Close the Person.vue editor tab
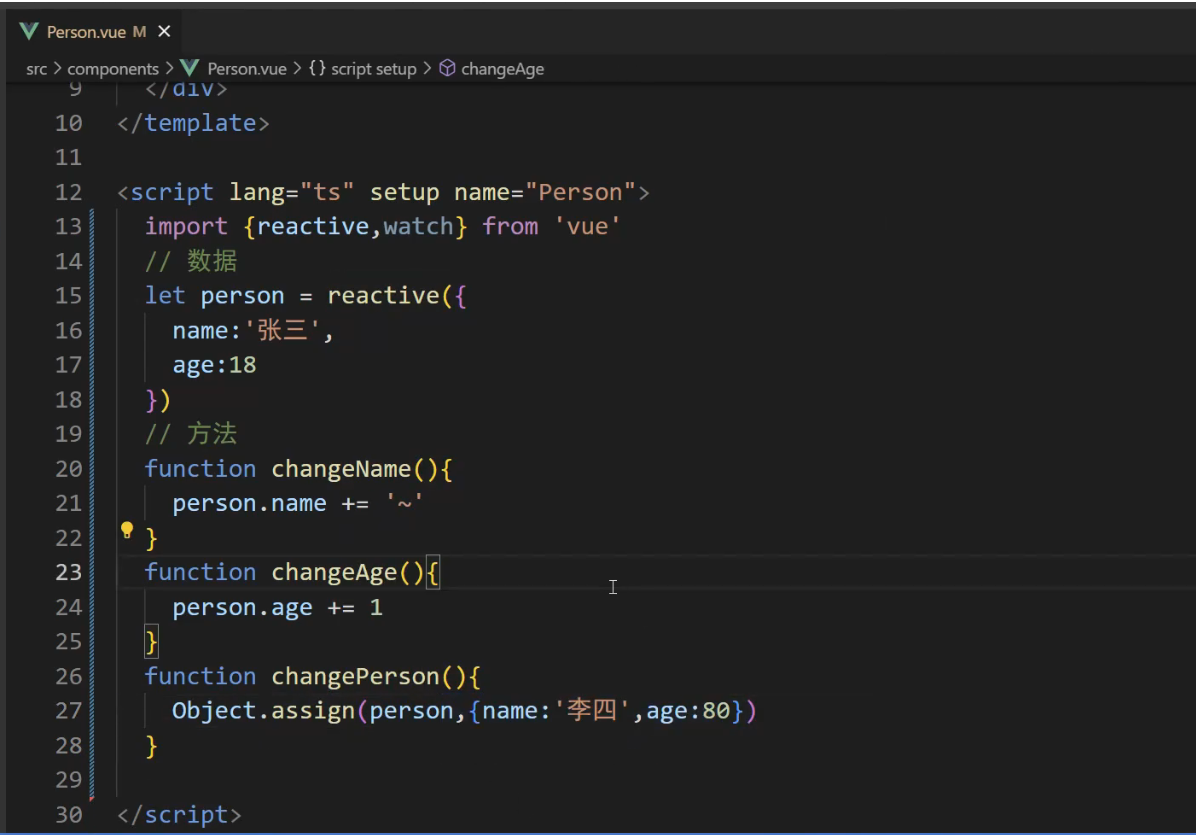This screenshot has height=835, width=1196. [x=164, y=31]
